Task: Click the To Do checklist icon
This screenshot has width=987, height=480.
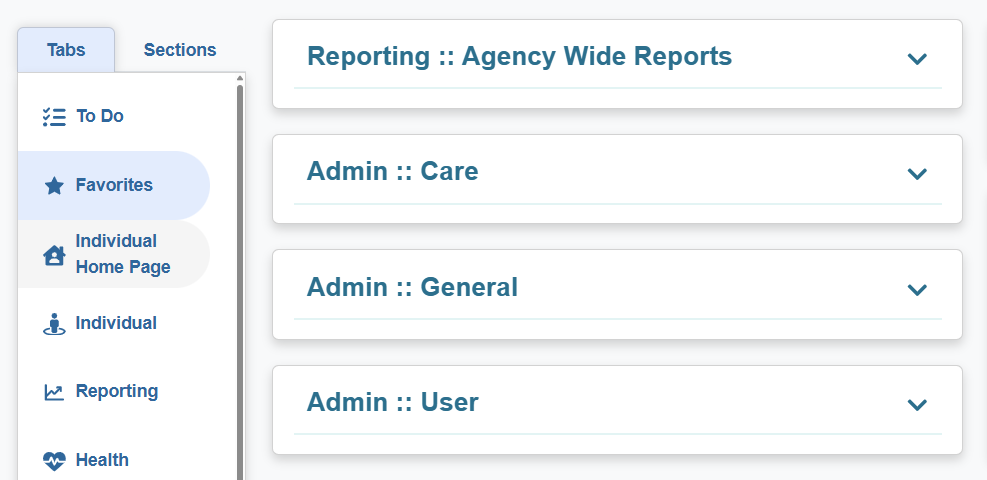Action: coord(54,117)
